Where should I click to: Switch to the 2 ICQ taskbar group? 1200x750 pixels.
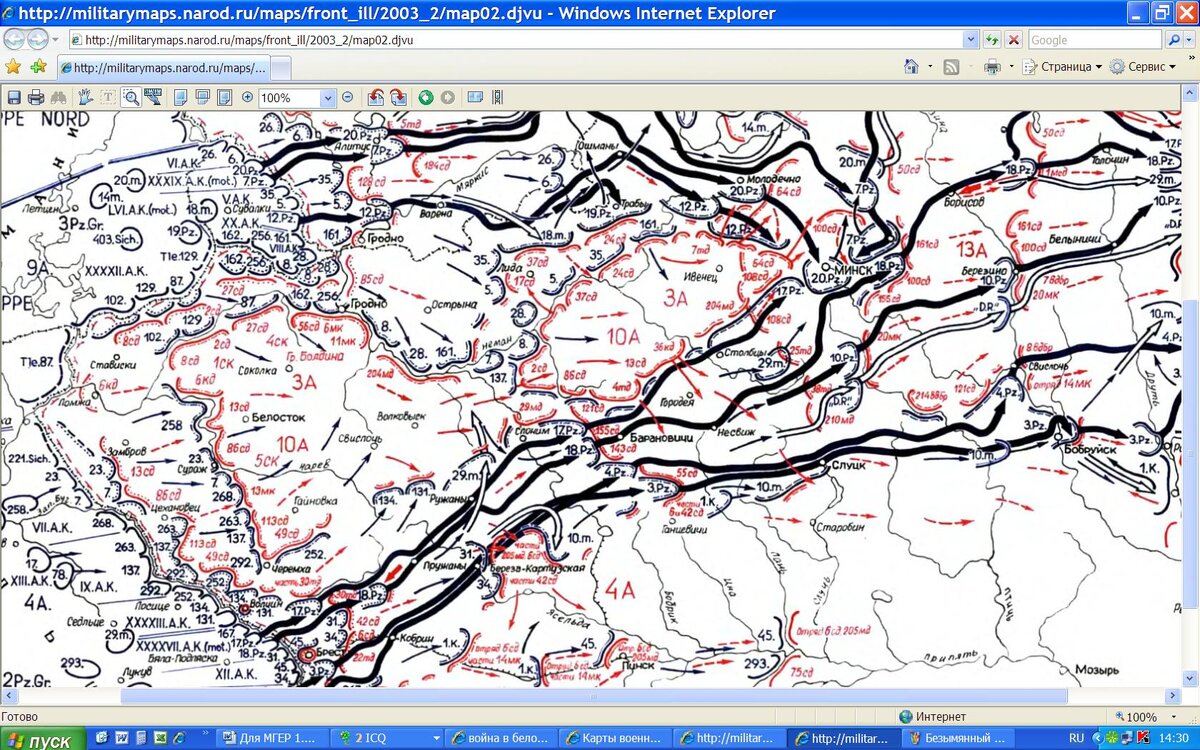pos(385,739)
